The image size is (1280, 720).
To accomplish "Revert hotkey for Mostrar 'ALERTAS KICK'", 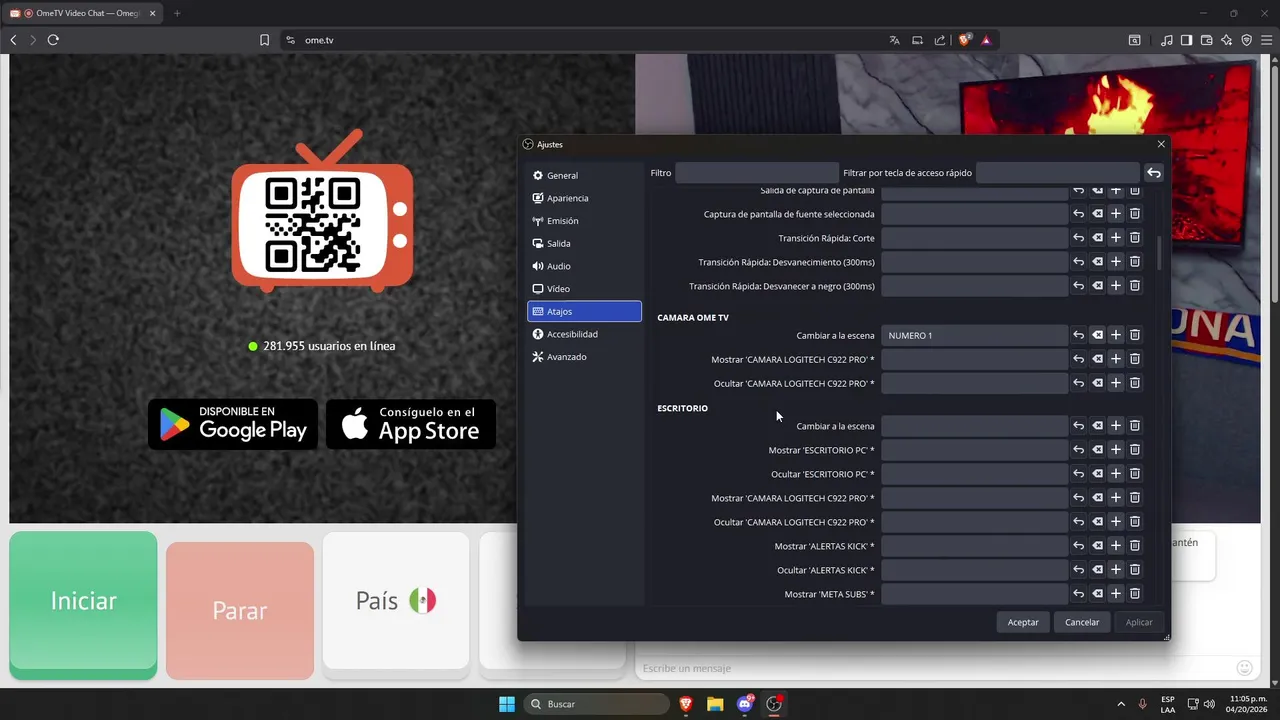I will pos(1078,546).
